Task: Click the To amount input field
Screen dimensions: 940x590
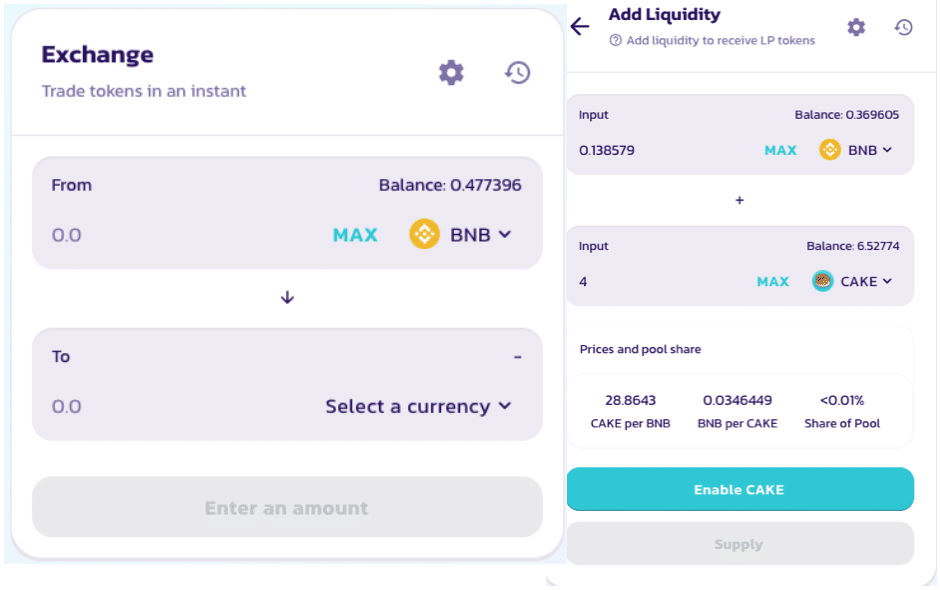Action: coord(150,406)
